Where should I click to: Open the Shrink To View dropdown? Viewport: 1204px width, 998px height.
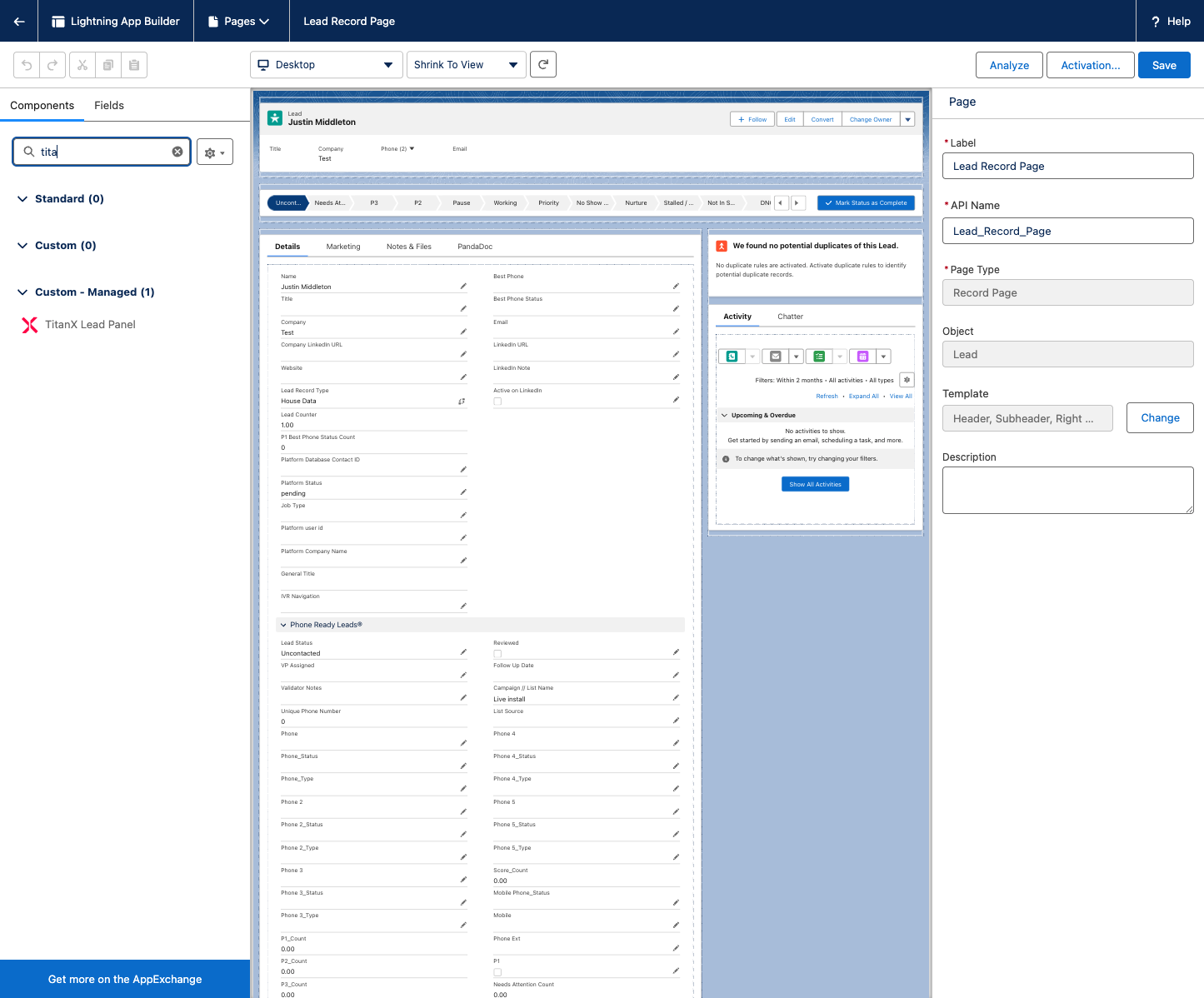[x=467, y=64]
